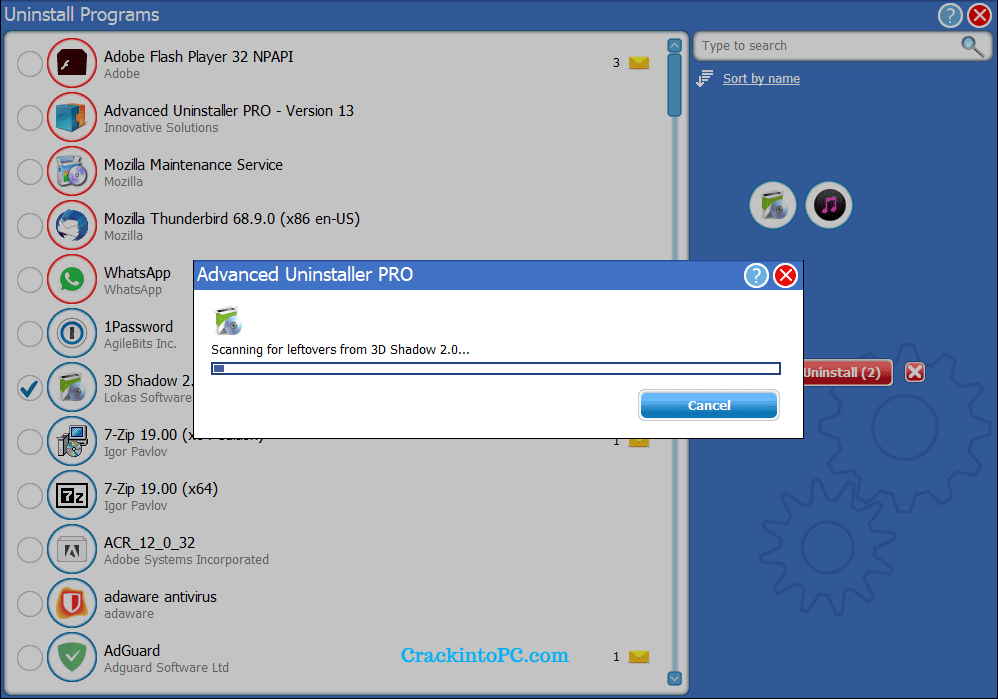Select the 7-Zip 19.00 (x64) checkbox

pos(30,495)
